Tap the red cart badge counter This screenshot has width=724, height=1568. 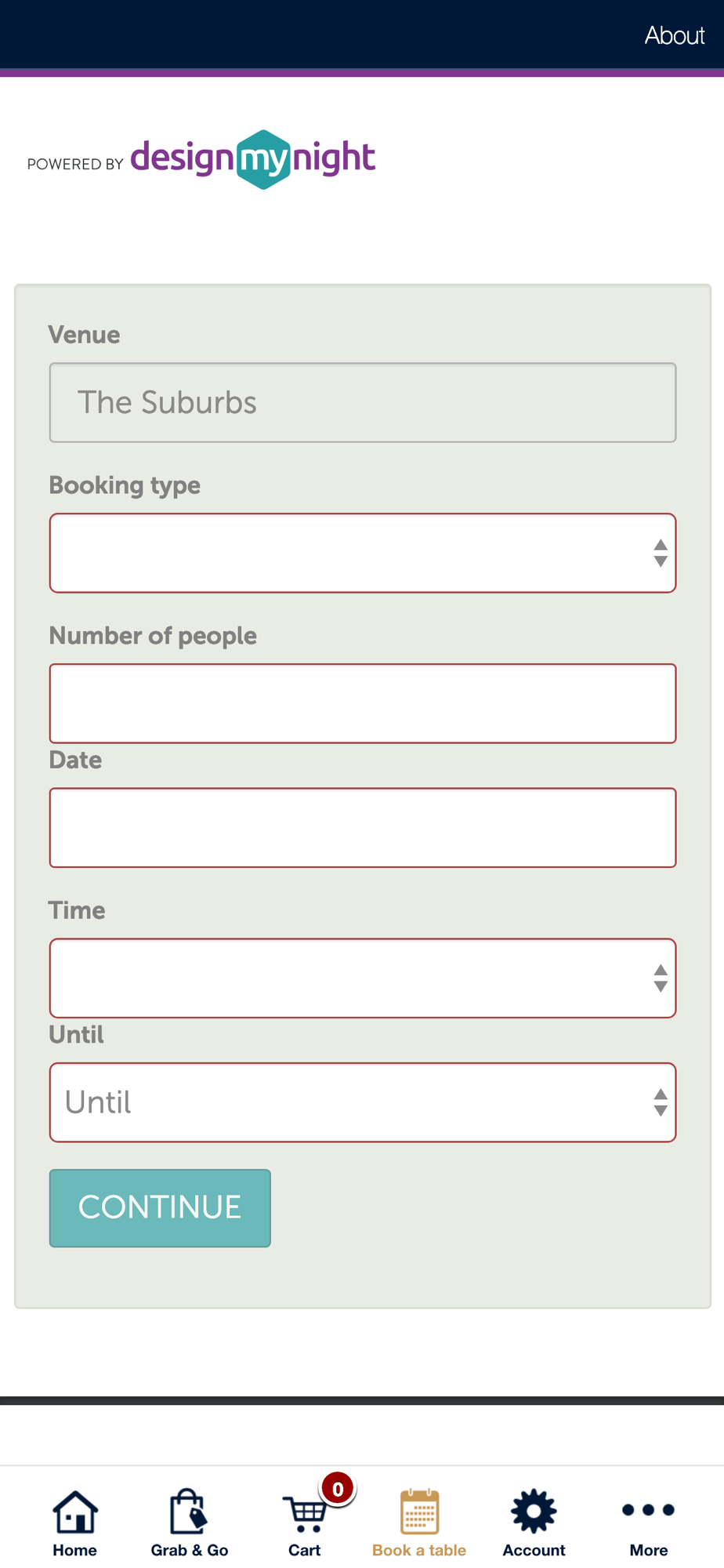coord(338,1489)
